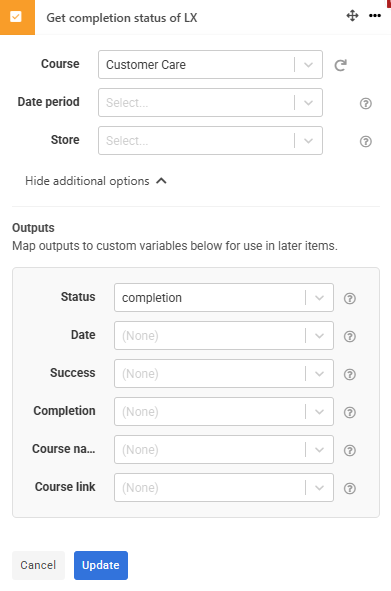Open the Store dropdown

tap(210, 141)
